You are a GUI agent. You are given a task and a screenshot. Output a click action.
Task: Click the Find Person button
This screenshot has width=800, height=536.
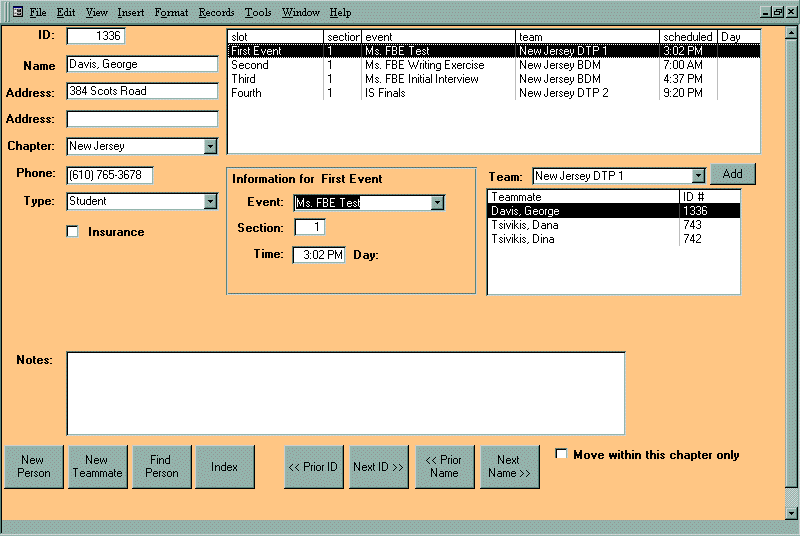pyautogui.click(x=162, y=467)
